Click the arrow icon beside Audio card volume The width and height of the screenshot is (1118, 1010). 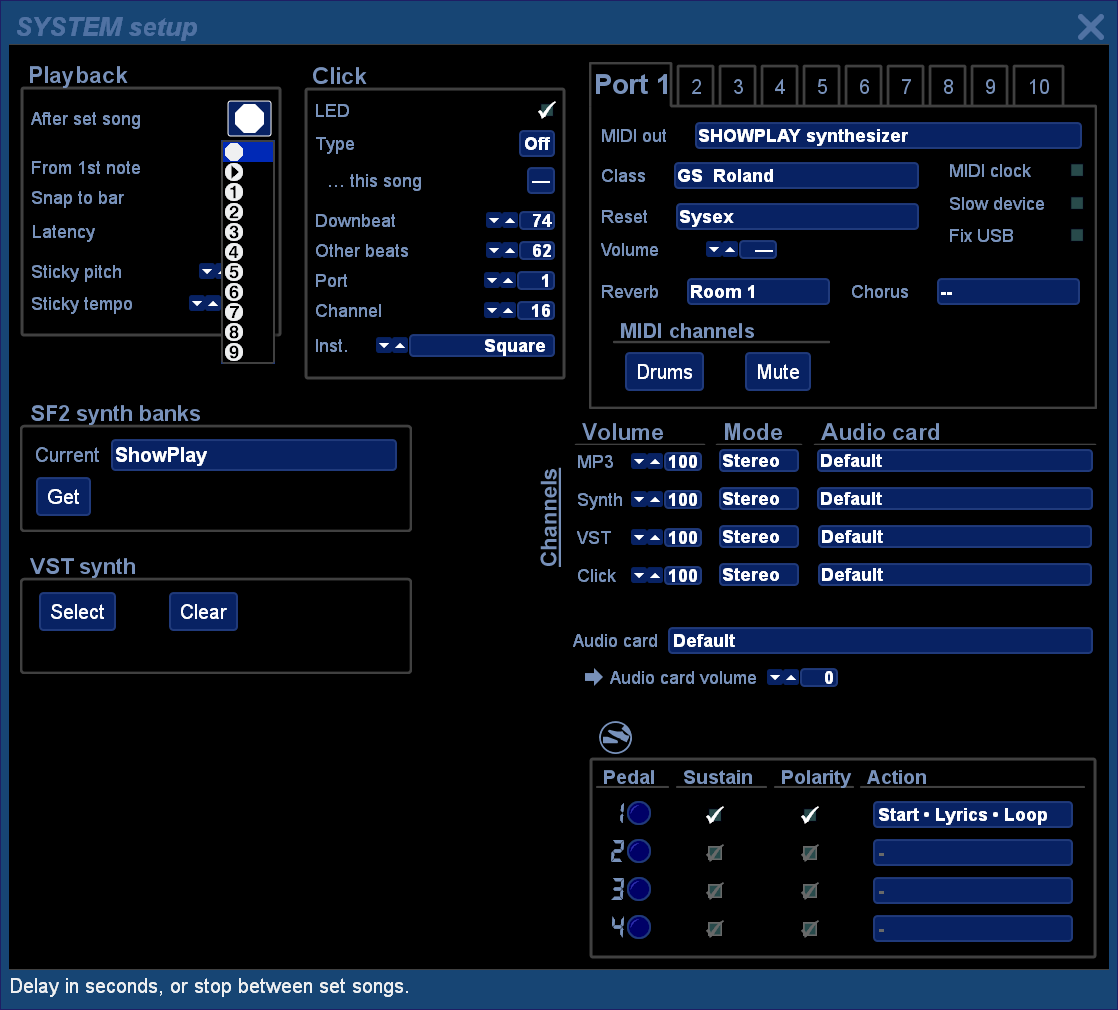point(593,678)
